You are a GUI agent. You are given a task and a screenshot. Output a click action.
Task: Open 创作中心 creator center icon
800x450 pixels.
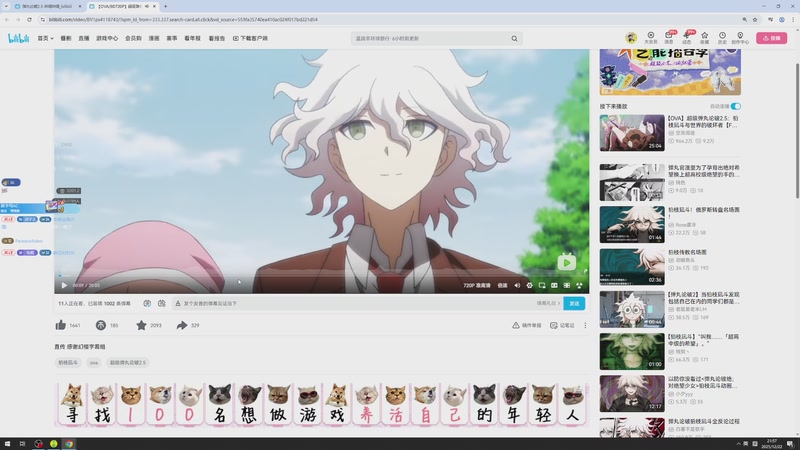[x=740, y=38]
